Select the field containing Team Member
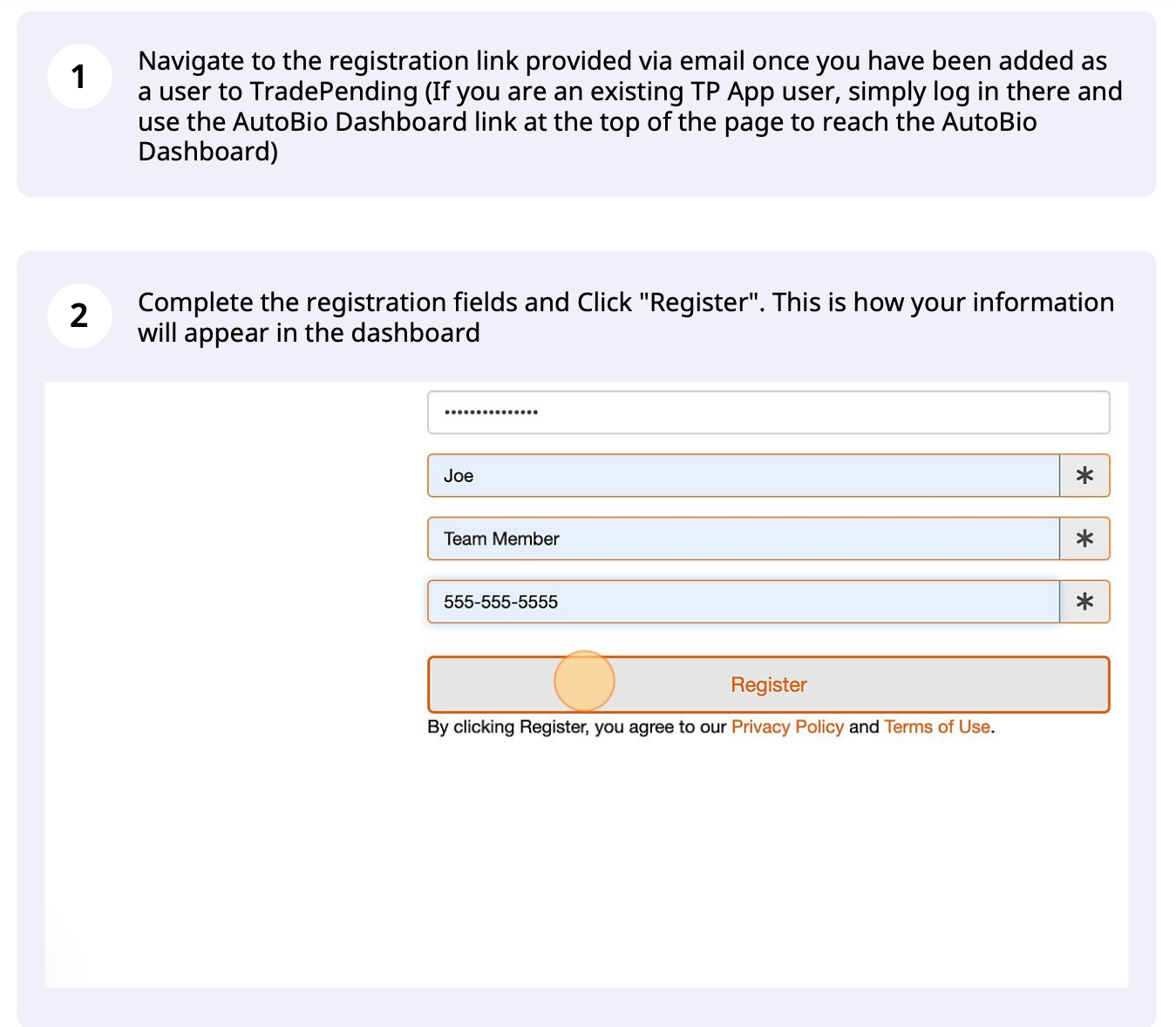The image size is (1176, 1027). pos(741,538)
